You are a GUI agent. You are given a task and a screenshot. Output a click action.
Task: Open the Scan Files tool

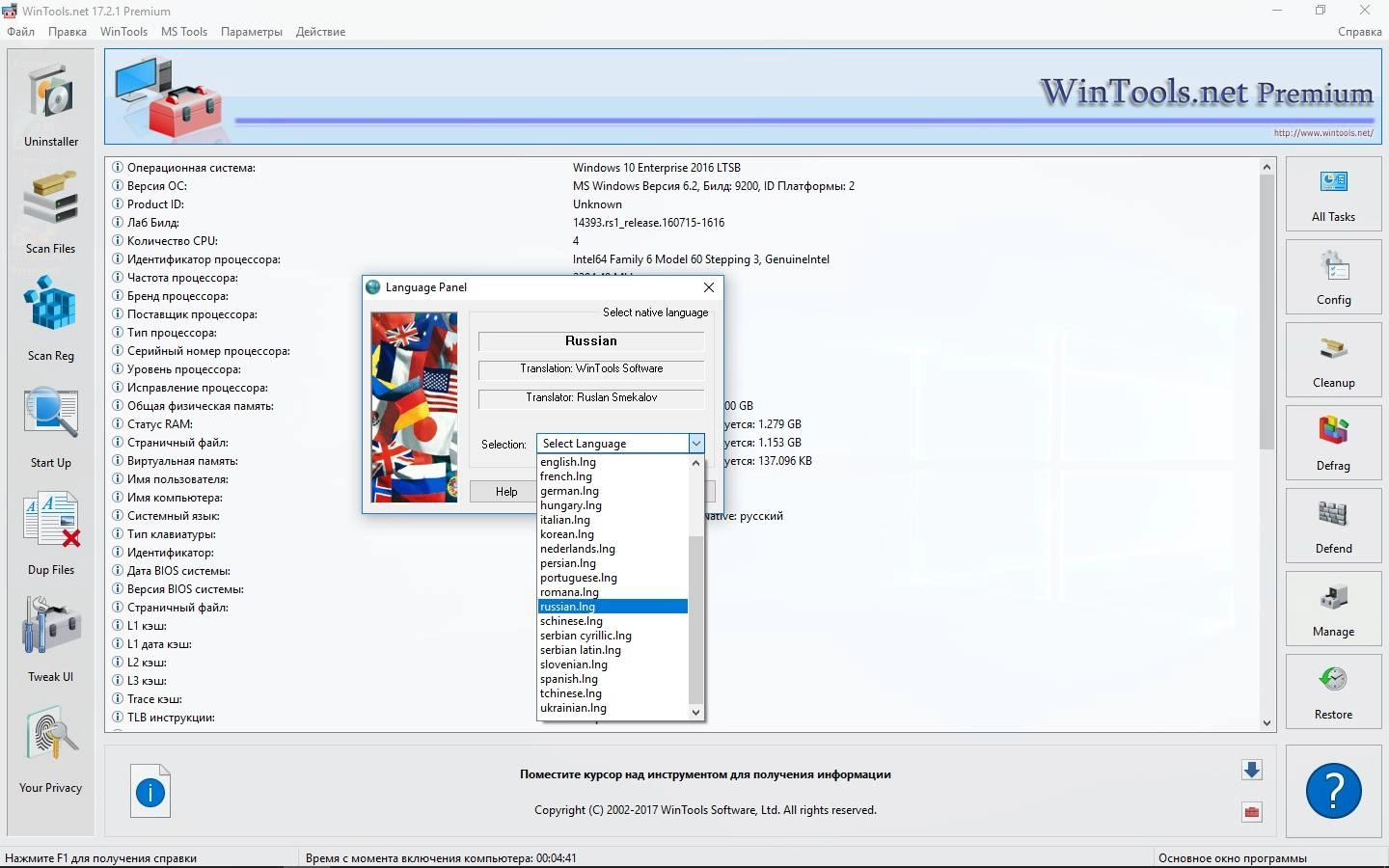coord(51,210)
